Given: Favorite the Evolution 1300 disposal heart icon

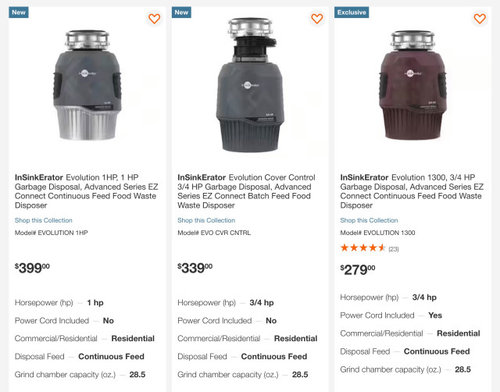Looking at the screenshot, I should point(480,19).
